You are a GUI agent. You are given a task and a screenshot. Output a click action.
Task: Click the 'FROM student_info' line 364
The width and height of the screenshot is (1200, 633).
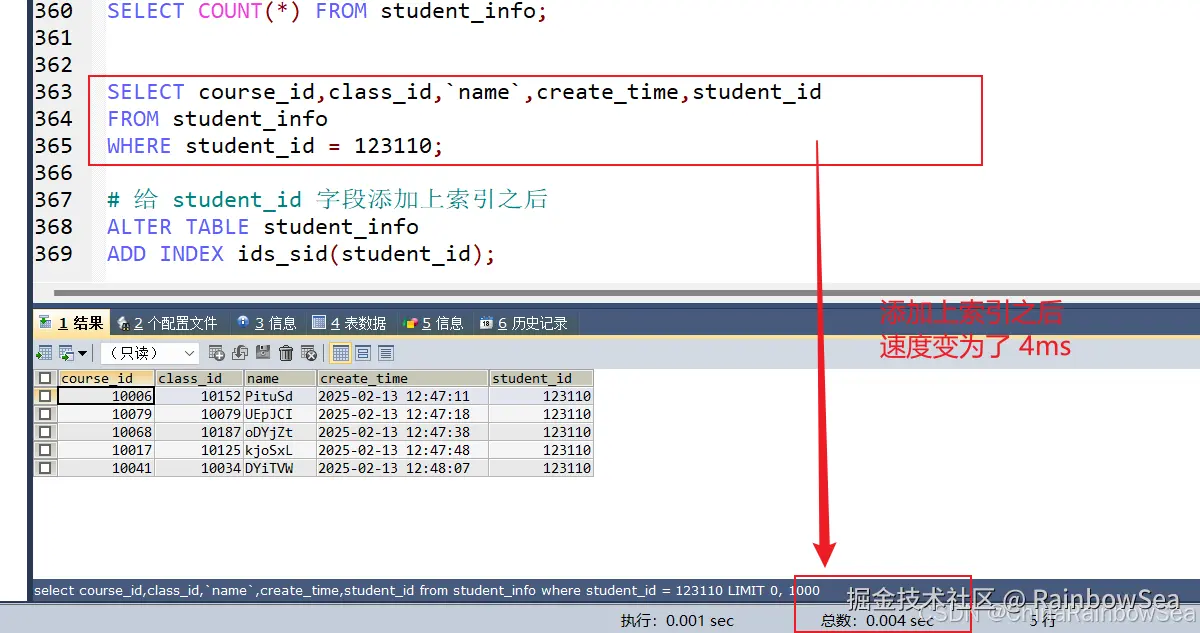217,119
